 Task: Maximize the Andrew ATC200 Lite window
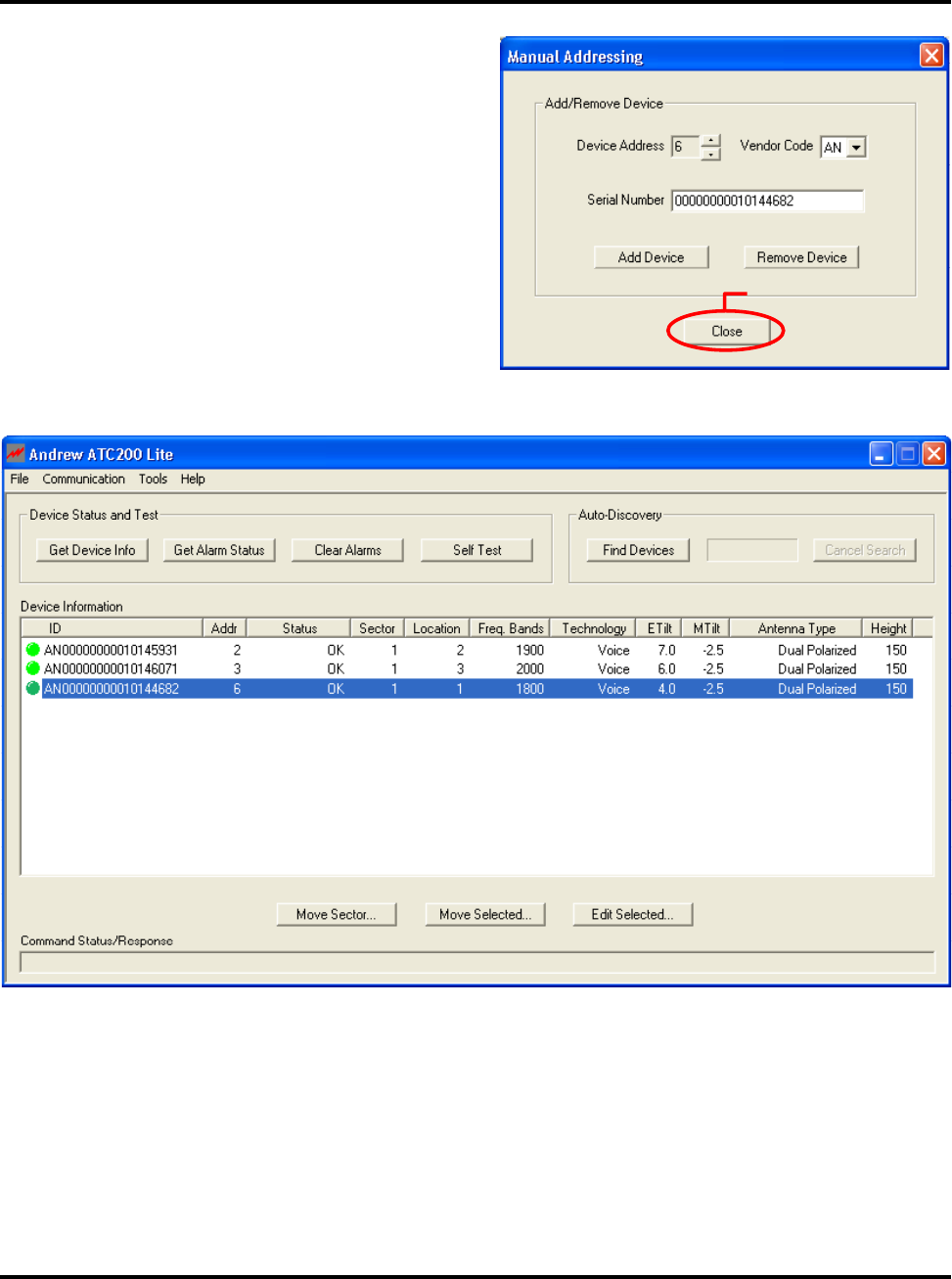907,453
